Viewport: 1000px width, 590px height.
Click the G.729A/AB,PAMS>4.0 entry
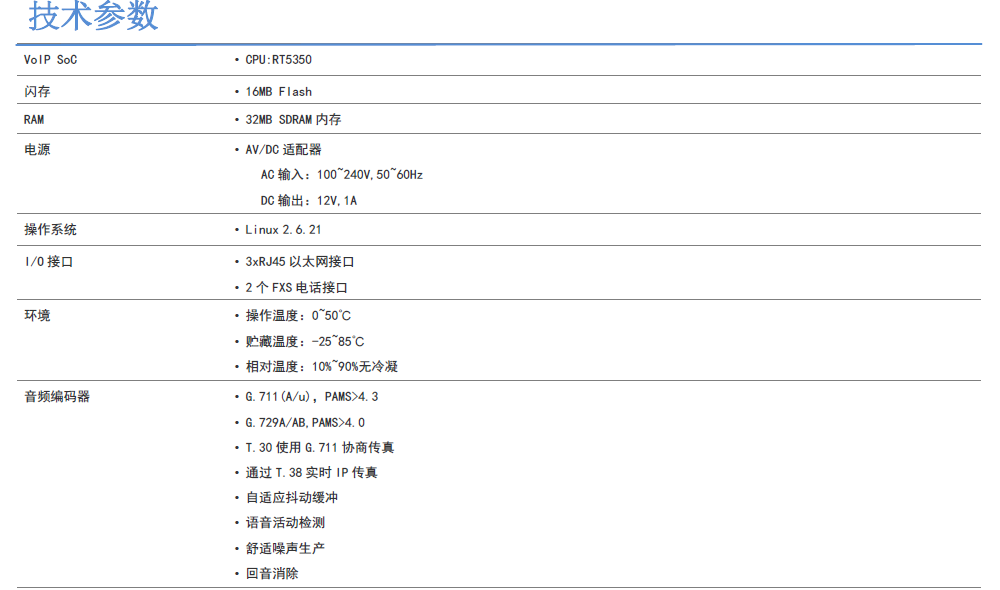(305, 423)
